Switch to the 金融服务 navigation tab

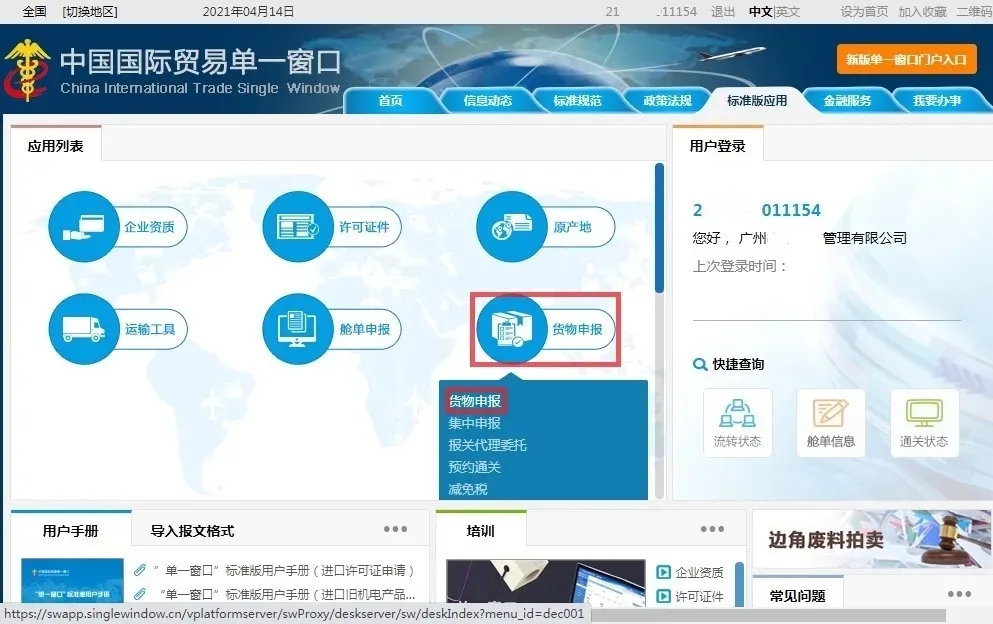coord(847,100)
